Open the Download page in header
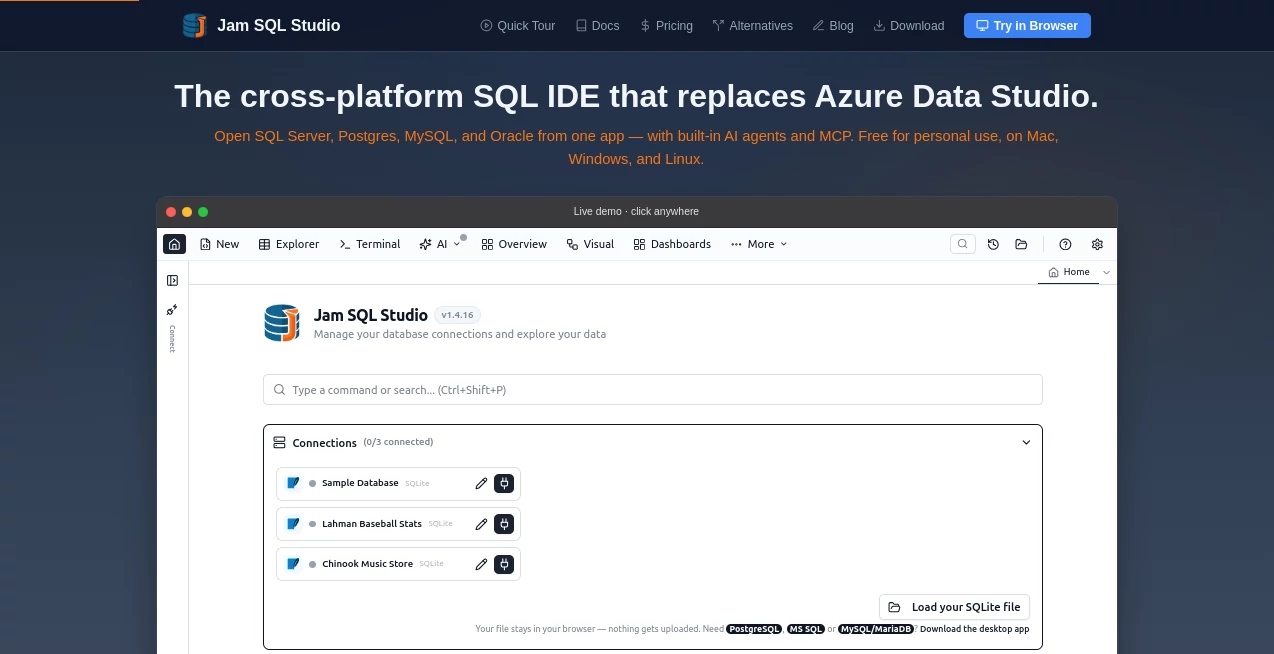This screenshot has width=1274, height=654. tap(908, 26)
